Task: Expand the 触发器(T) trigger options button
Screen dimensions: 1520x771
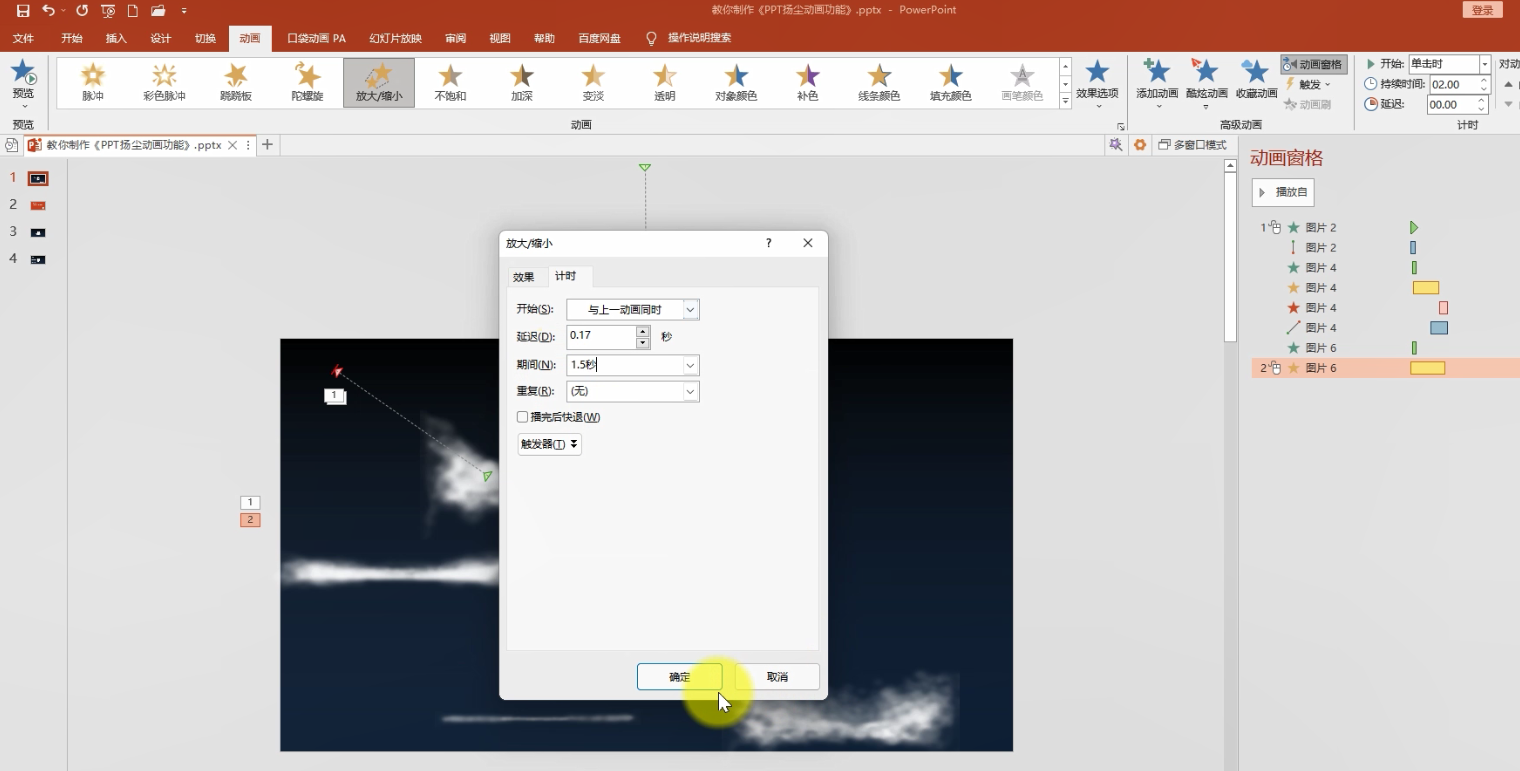Action: pyautogui.click(x=549, y=444)
